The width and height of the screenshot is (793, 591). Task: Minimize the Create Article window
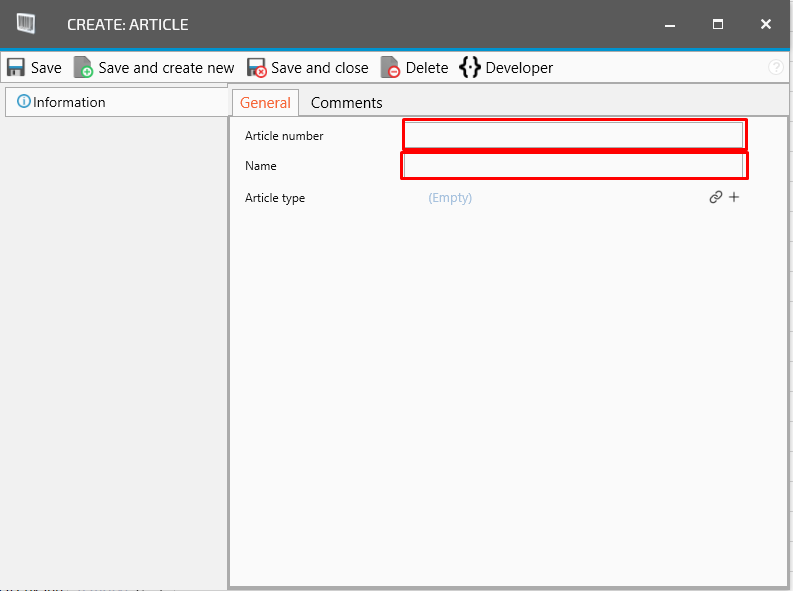tap(670, 24)
